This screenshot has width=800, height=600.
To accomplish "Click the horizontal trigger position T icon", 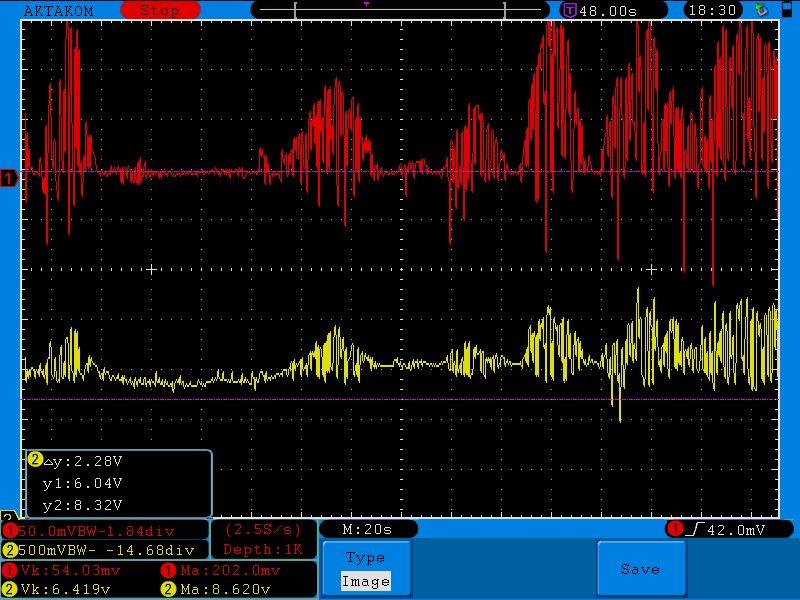I will tap(569, 10).
